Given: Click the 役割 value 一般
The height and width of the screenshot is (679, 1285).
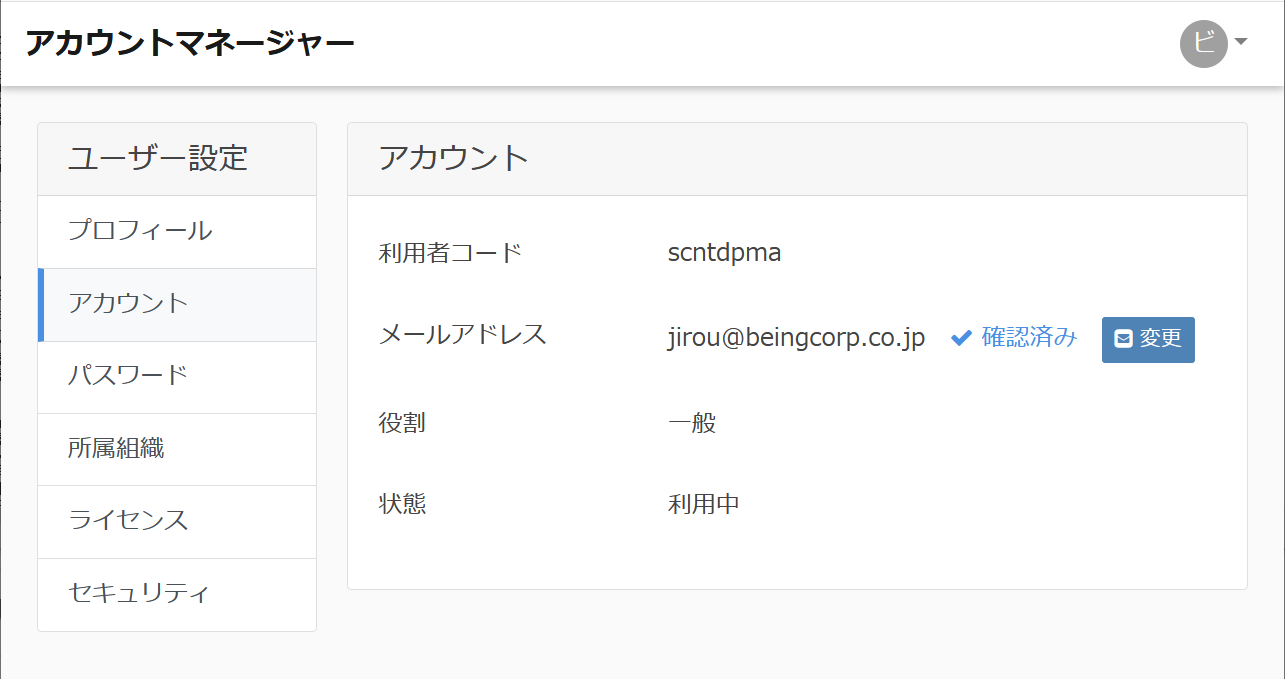Looking at the screenshot, I should point(692,423).
